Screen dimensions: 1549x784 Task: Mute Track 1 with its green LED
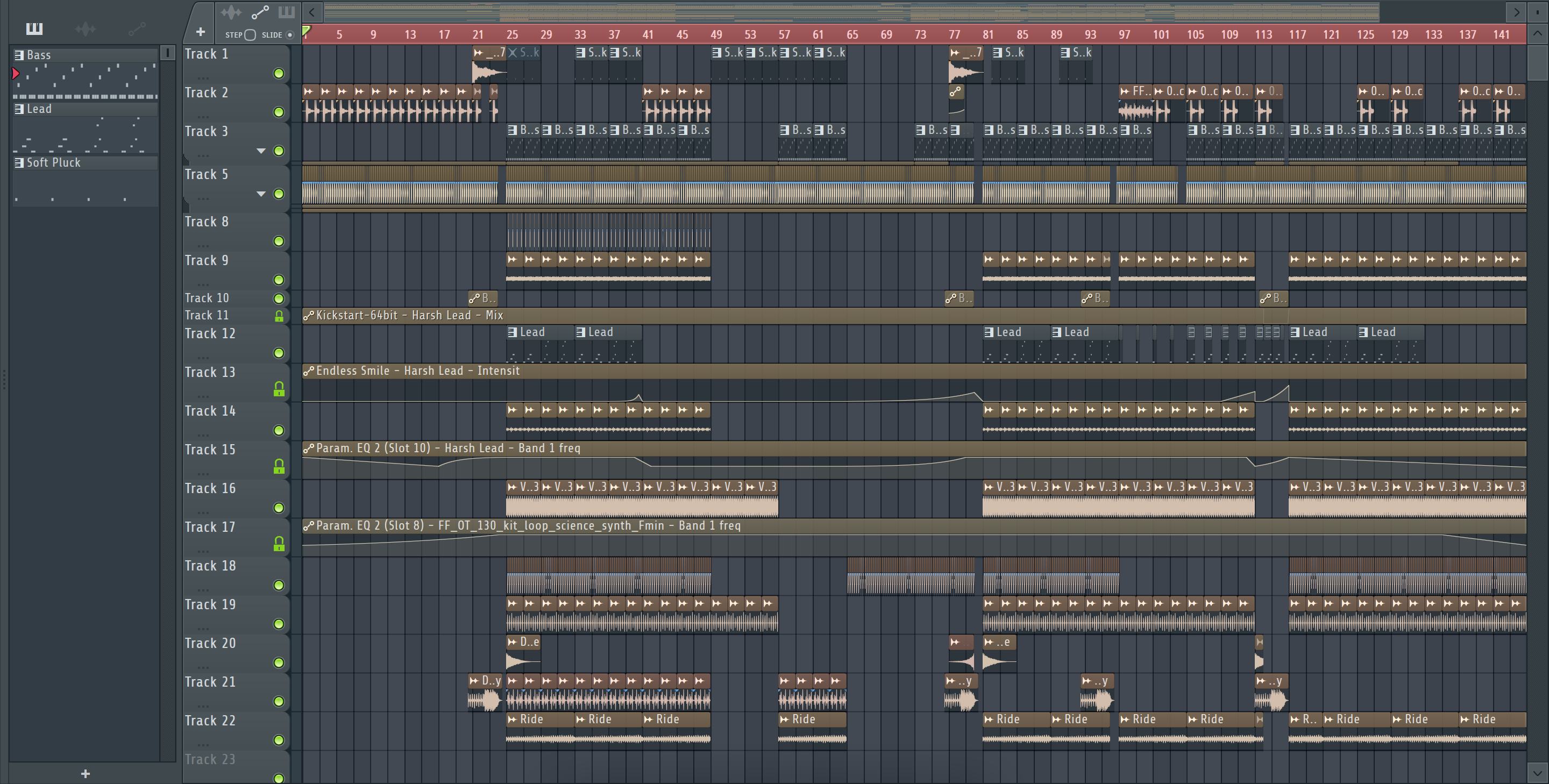click(279, 73)
